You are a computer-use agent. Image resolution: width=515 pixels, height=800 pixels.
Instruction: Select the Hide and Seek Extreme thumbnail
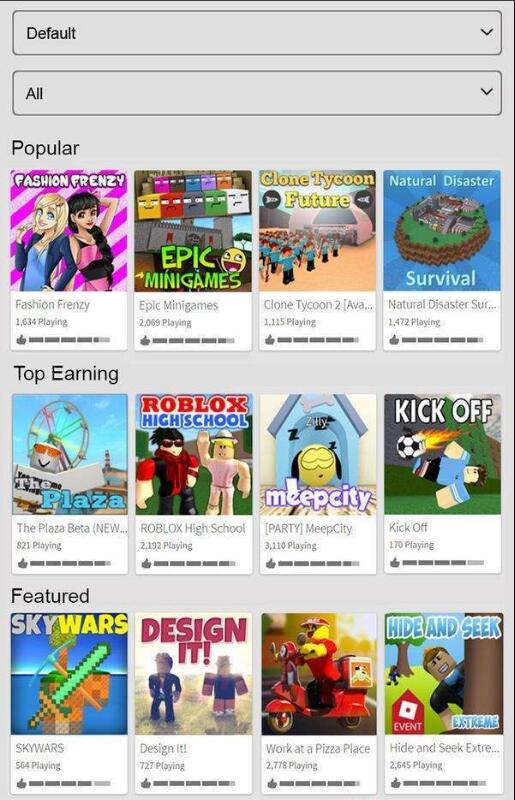(444, 673)
